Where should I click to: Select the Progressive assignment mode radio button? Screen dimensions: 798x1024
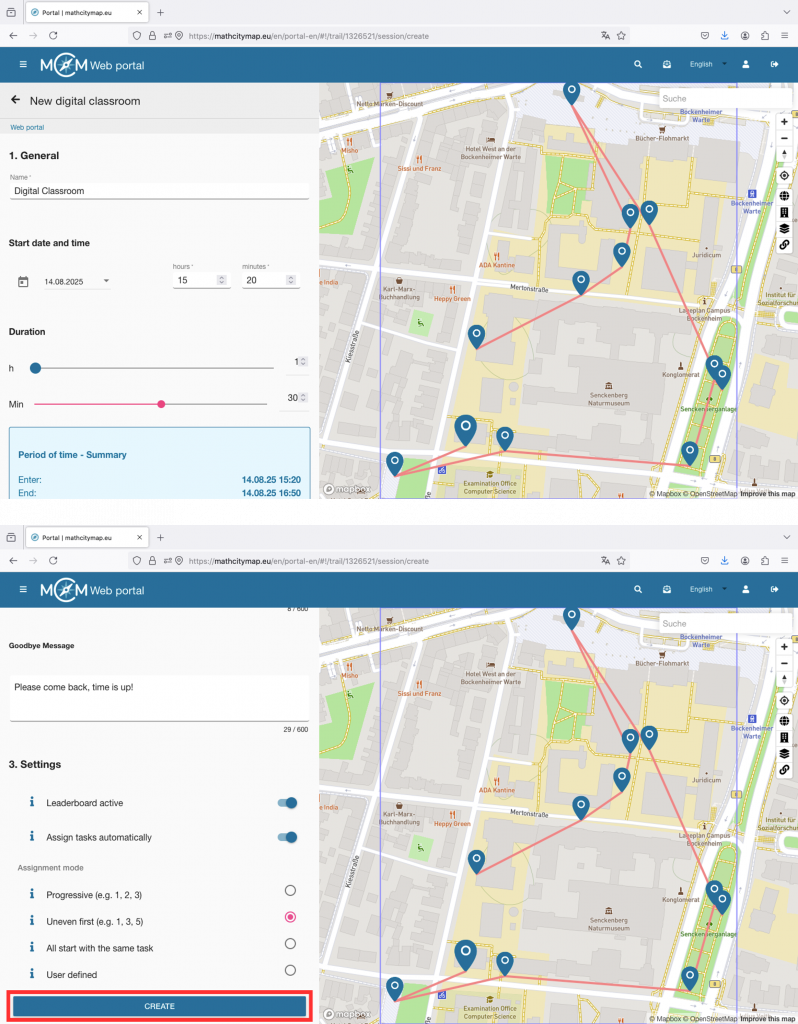[290, 890]
